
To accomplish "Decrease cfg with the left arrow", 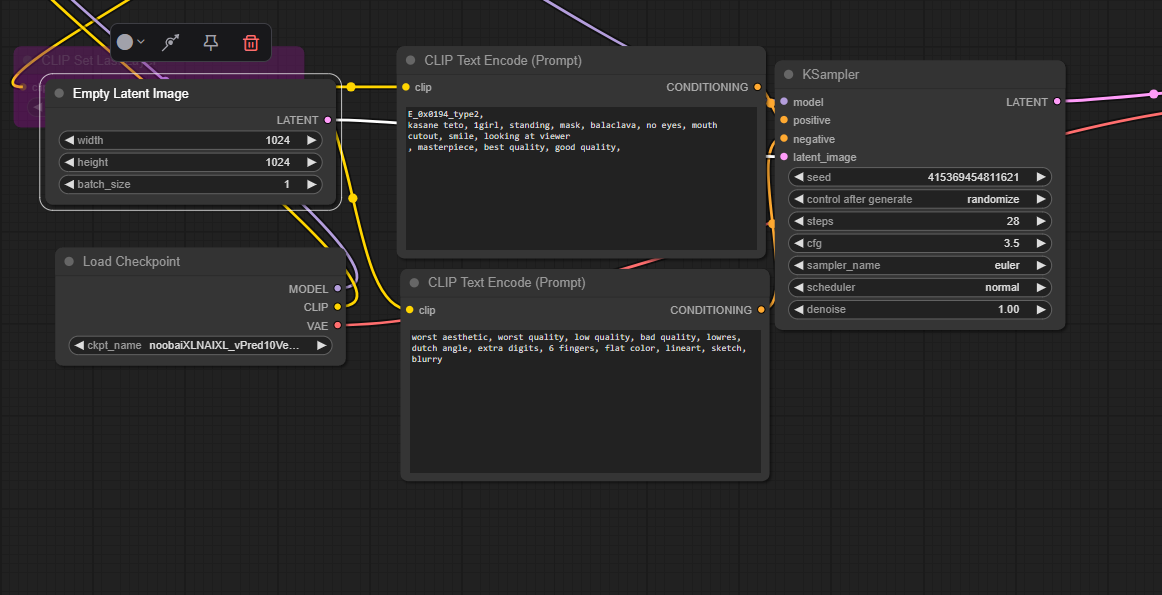I will click(x=798, y=243).
